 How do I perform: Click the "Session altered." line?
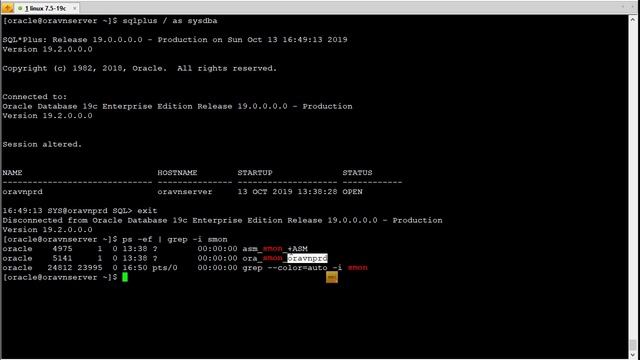pos(42,144)
